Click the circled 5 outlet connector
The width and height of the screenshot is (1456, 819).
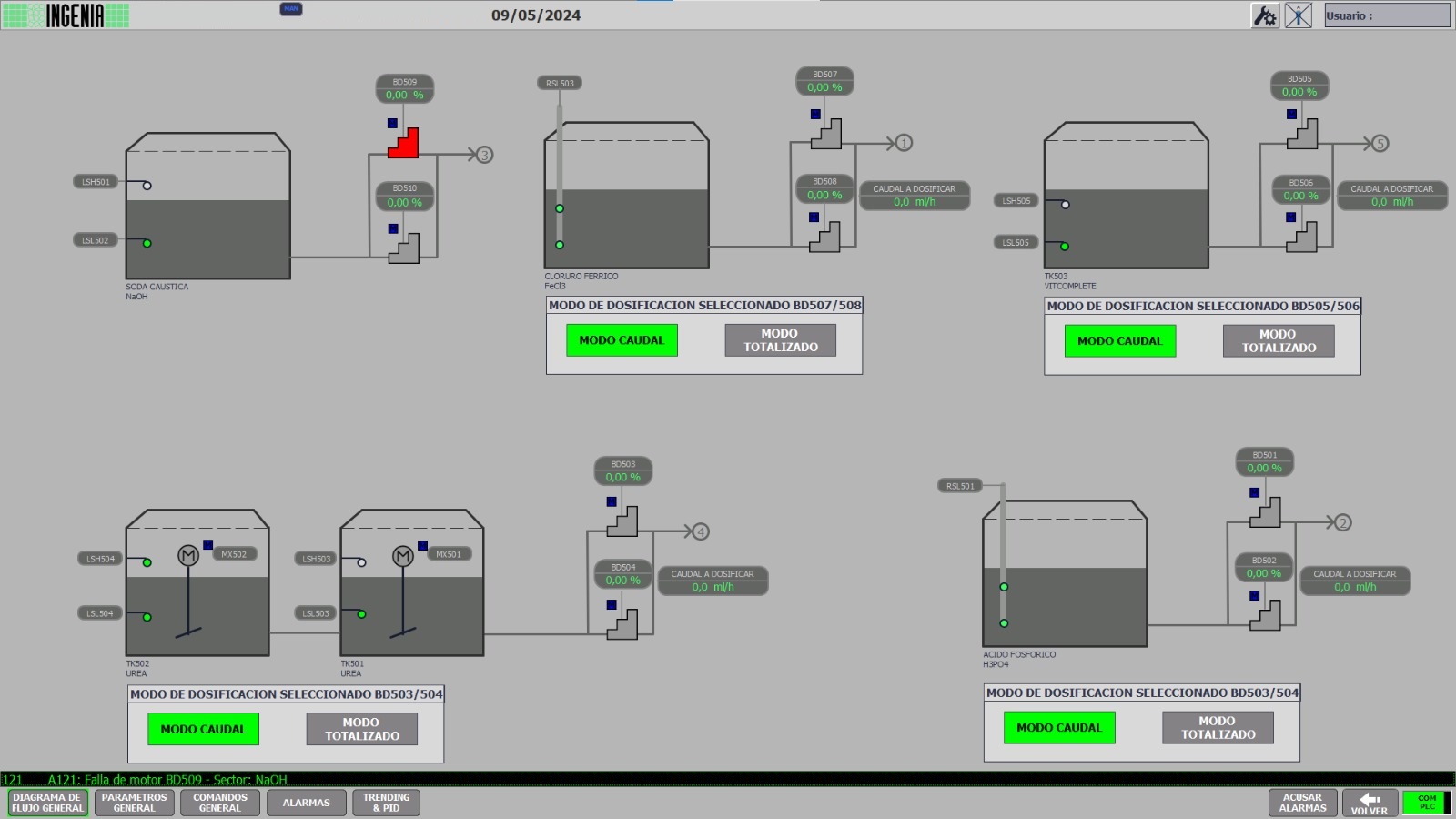coord(1380,144)
